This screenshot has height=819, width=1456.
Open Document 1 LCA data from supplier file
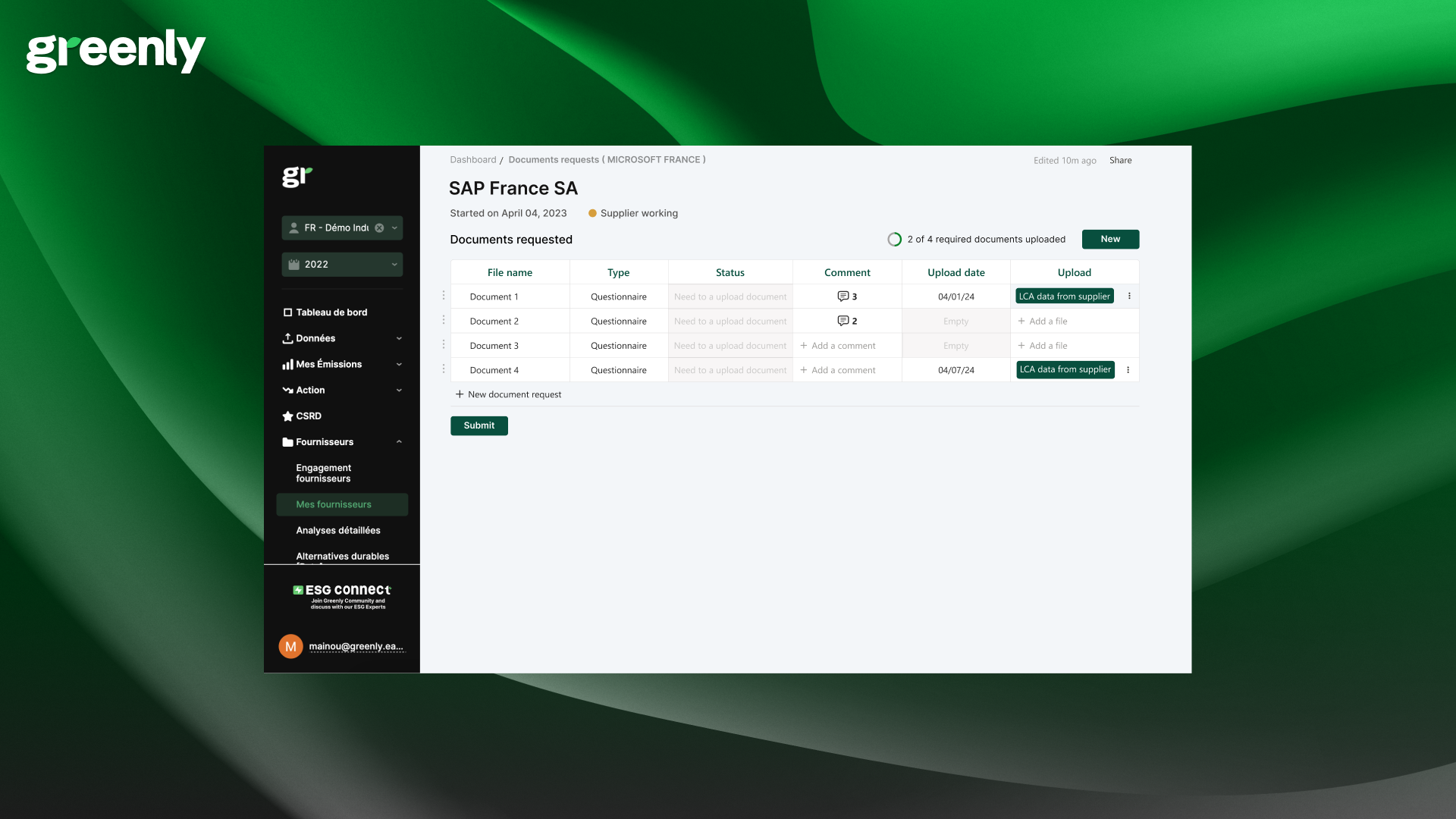pos(1065,297)
